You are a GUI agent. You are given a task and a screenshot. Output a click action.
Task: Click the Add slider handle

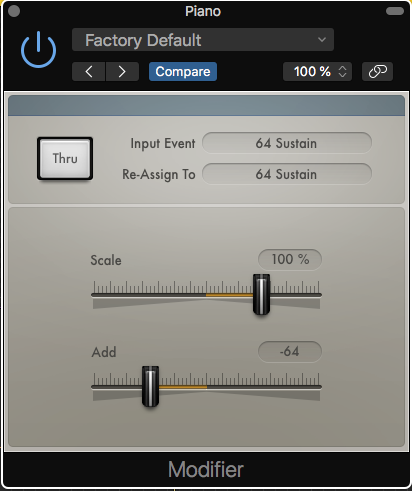click(150, 386)
